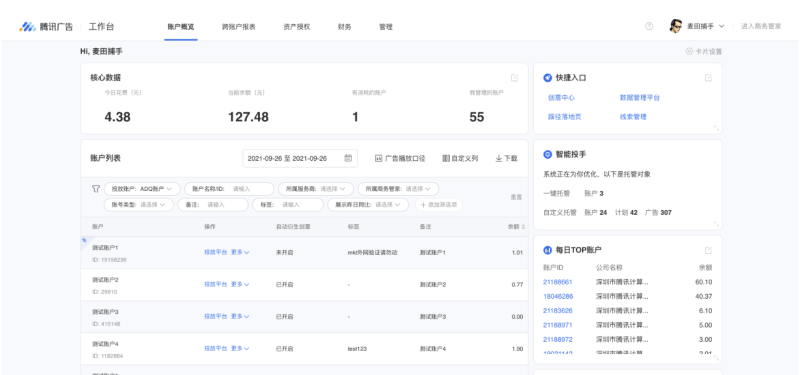Open 投放账户: ADQ账户 dropdown
This screenshot has height=375, width=800.
pyautogui.click(x=142, y=189)
